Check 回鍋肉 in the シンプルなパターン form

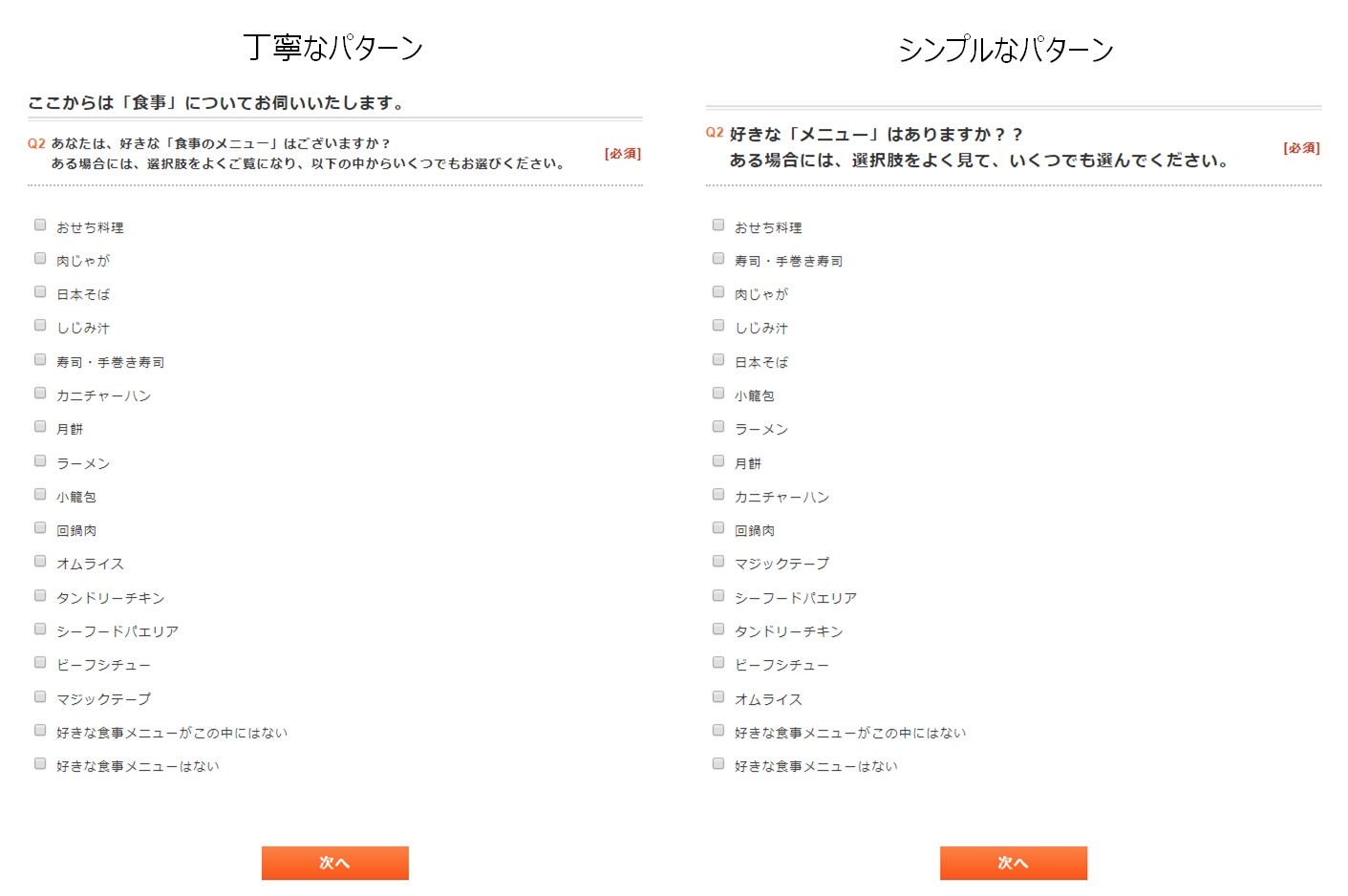[x=718, y=528]
